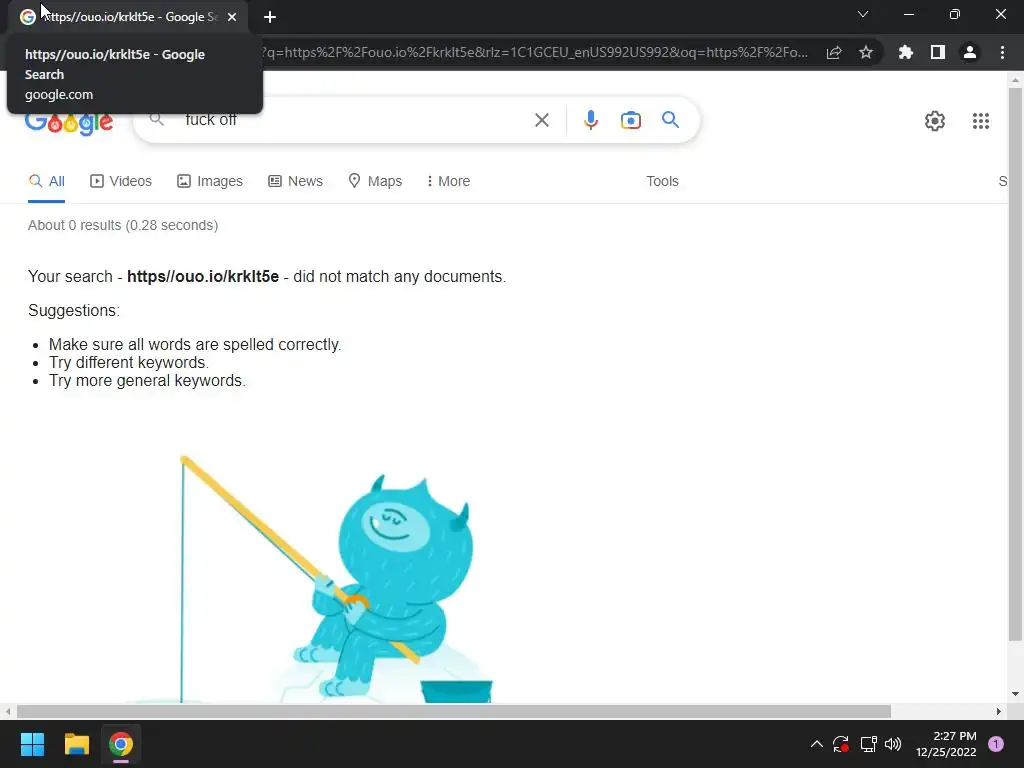Viewport: 1024px width, 768px height.
Task: Click the Google logo
Action: coord(69,122)
